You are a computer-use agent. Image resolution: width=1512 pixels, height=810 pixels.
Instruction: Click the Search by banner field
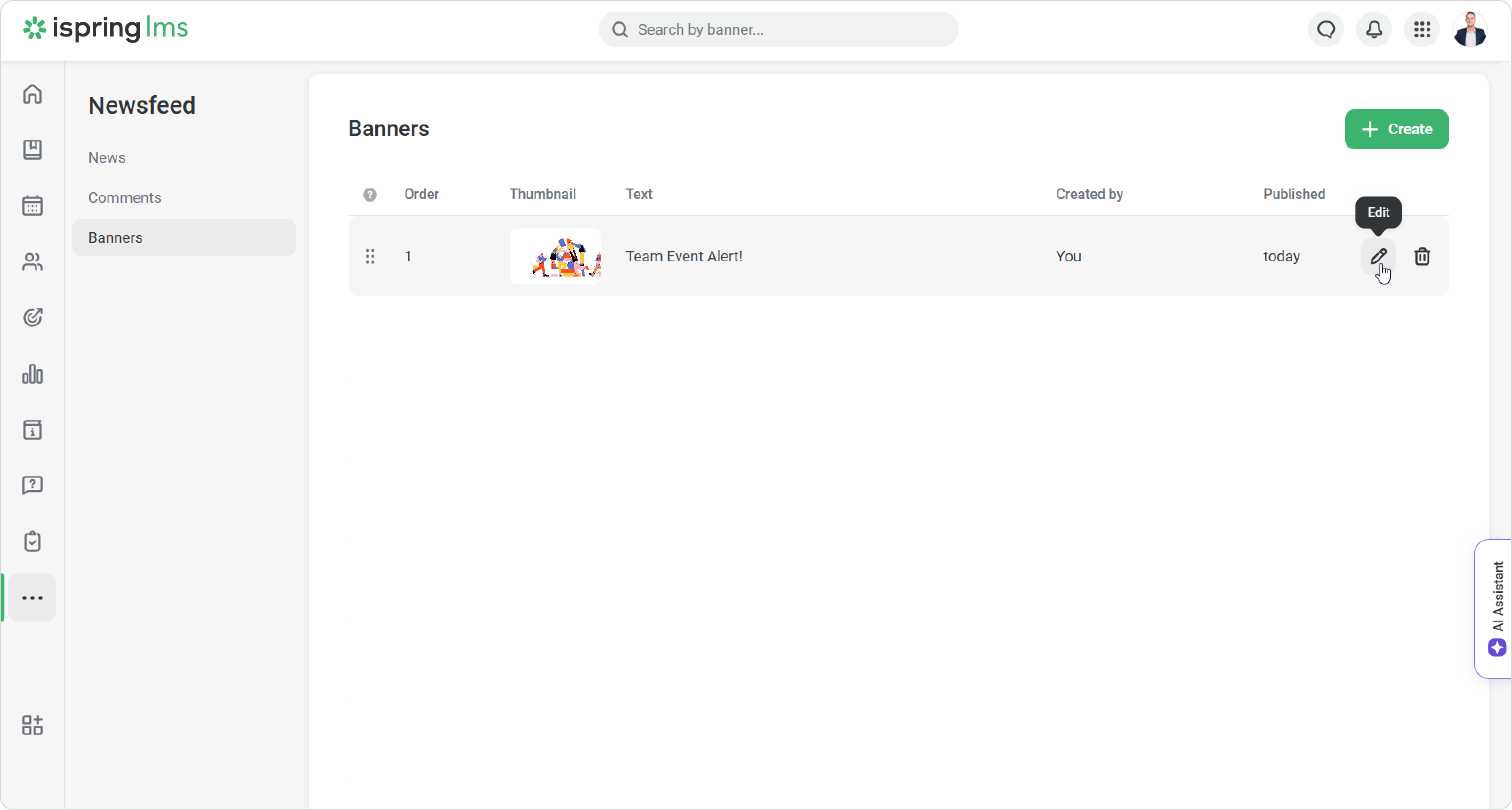click(778, 29)
